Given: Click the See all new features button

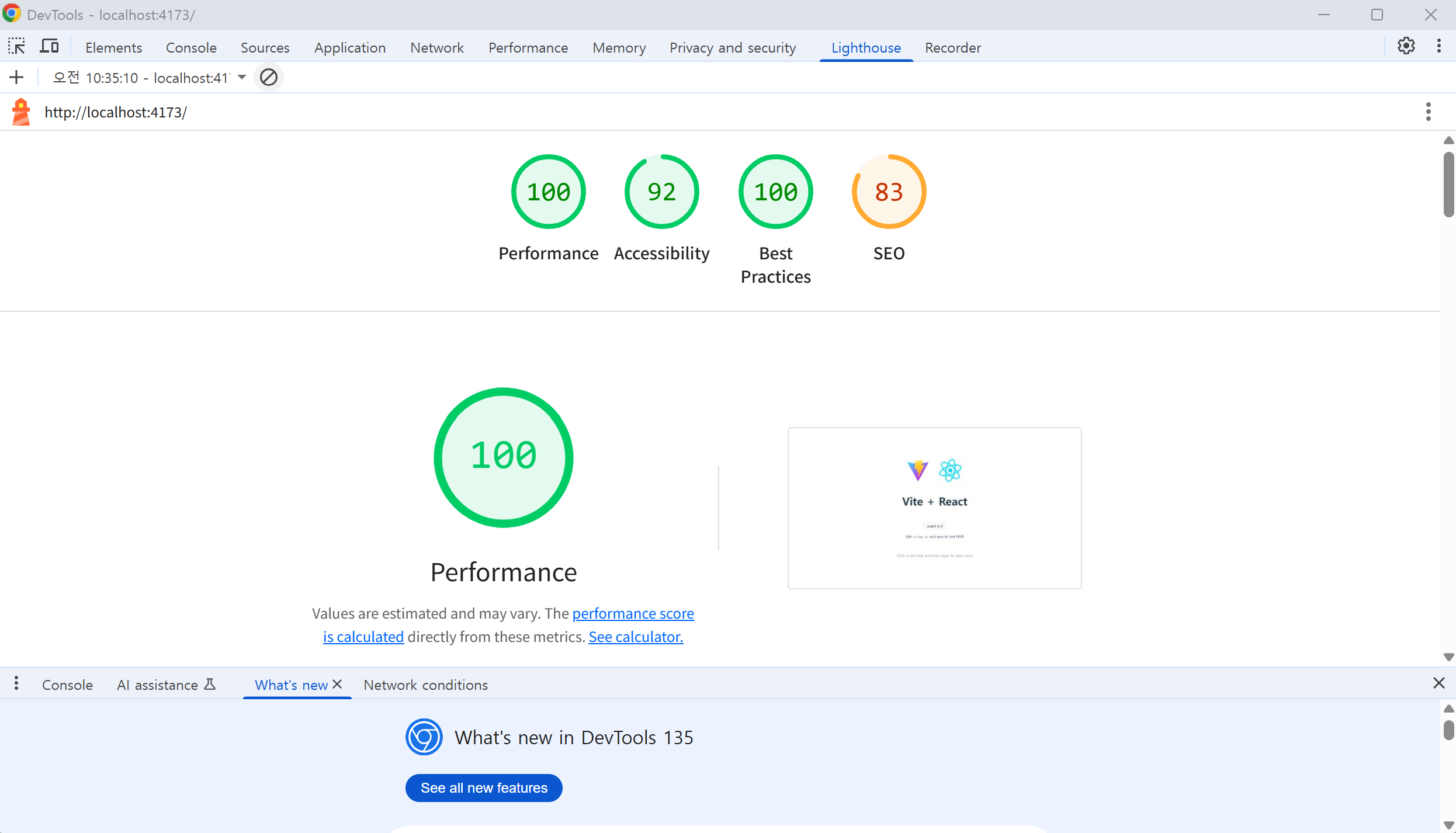Looking at the screenshot, I should (x=484, y=788).
